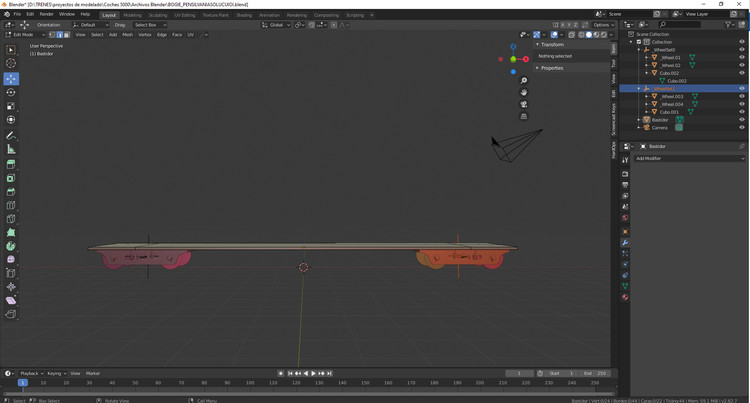Hide Wheel.01 with its eye icon
The width and height of the screenshot is (750, 403).
point(742,57)
